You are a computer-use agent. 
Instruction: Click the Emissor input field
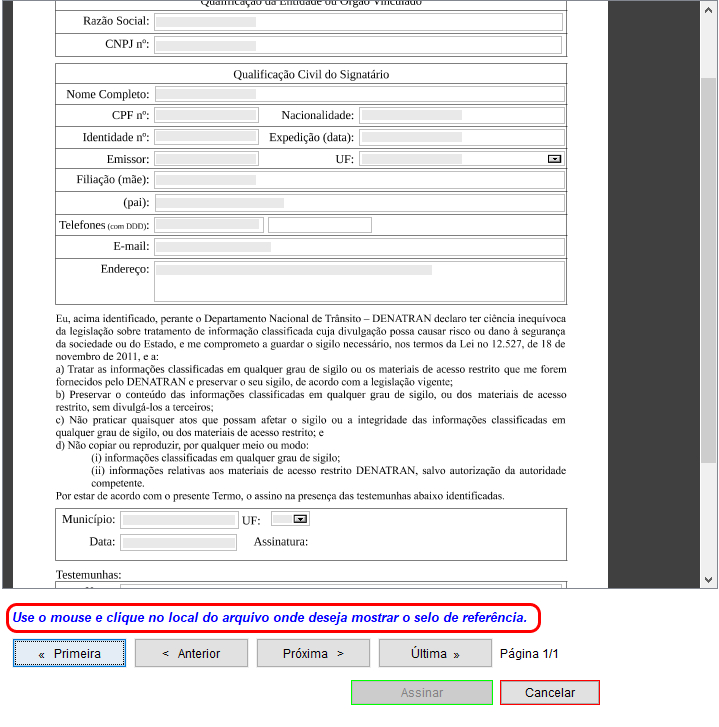coord(206,159)
